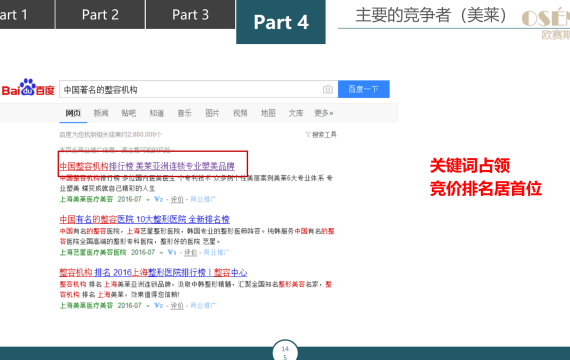The width and height of the screenshot is (570, 360).
Task: Click 评价 under 整容机构 排名 2016 result
Action: (177, 305)
